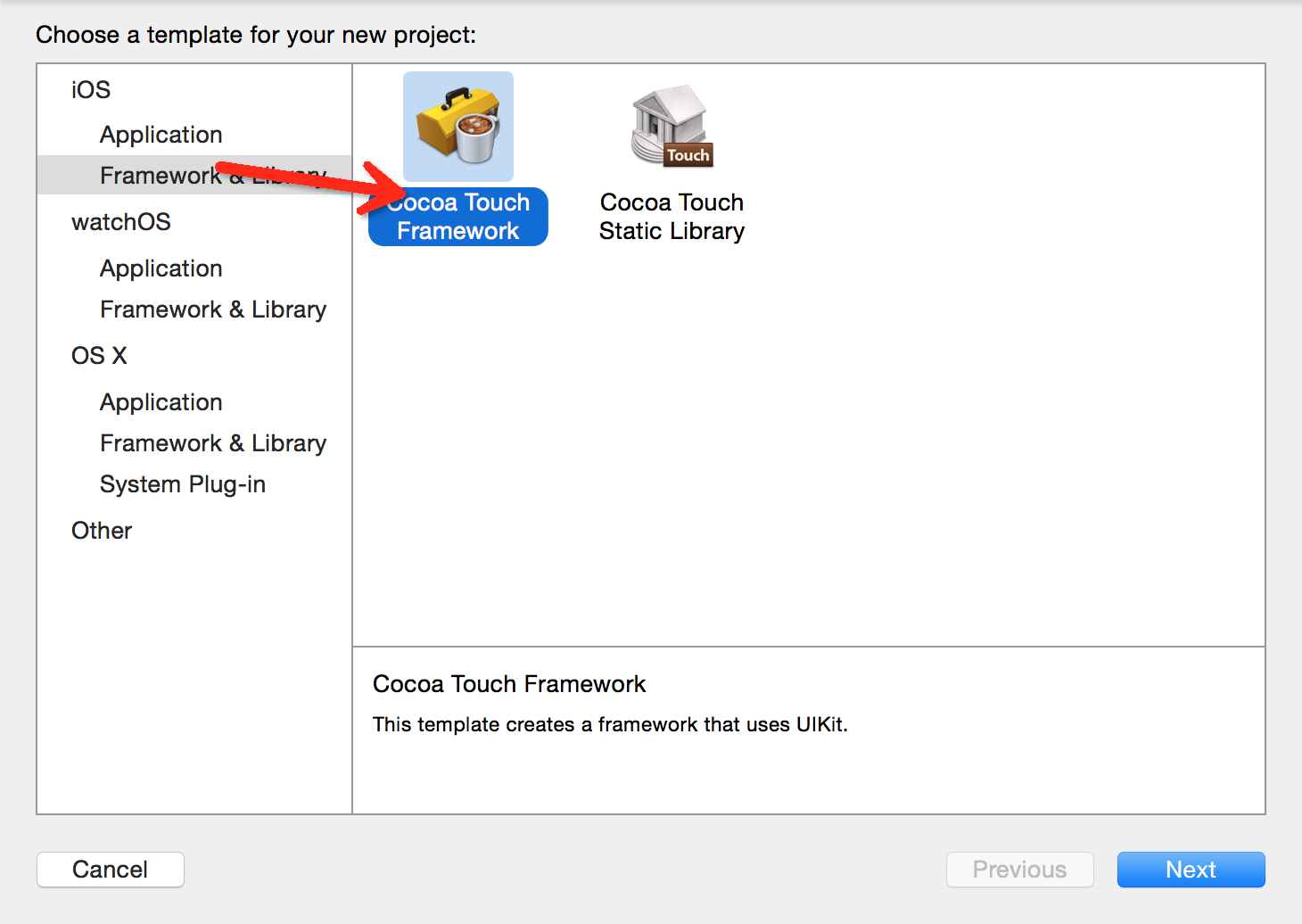Click the Cocoa Touch Framework label
This screenshot has width=1302, height=924.
pos(458,217)
